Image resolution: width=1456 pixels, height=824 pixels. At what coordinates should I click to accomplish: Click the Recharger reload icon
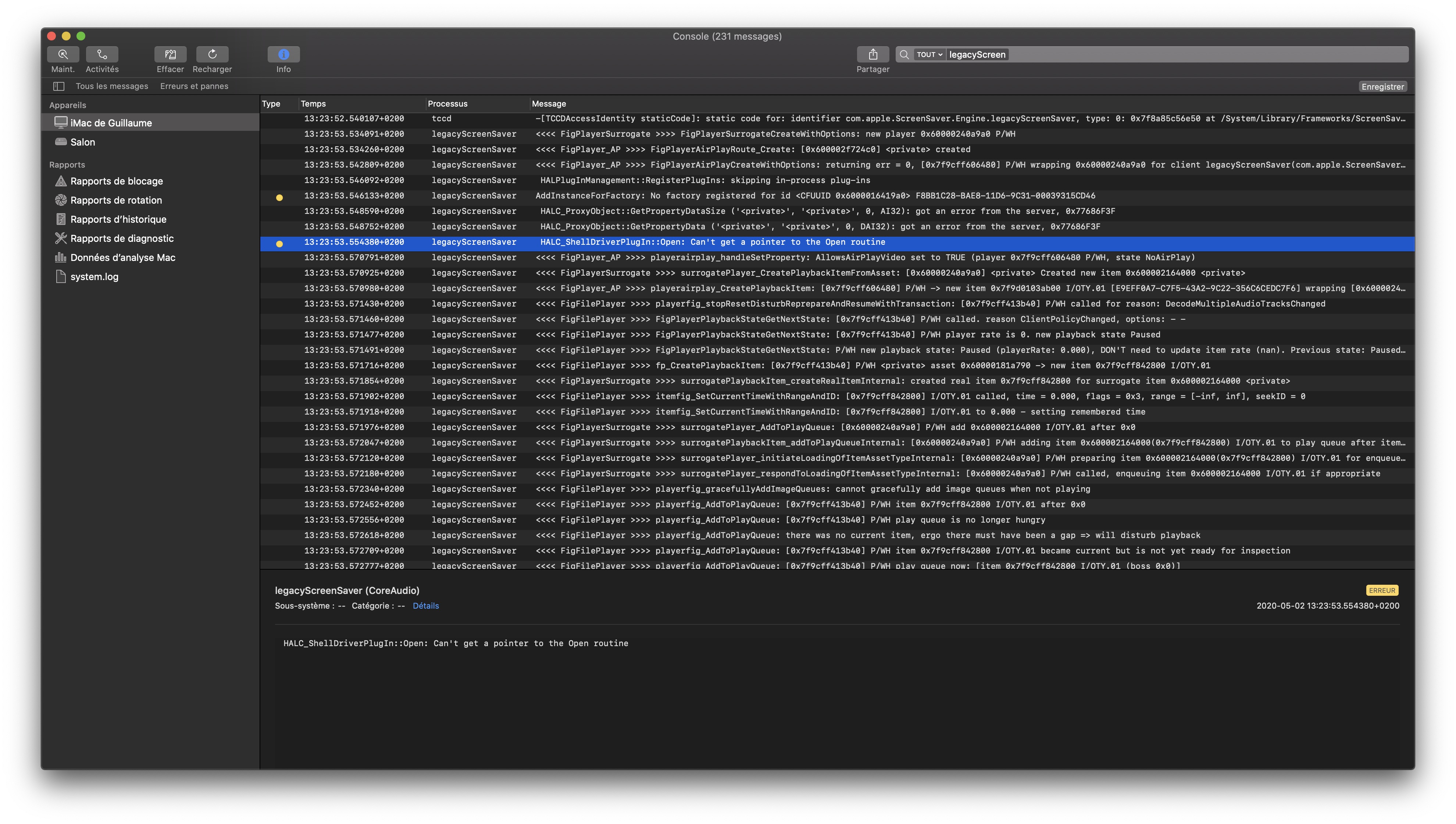[212, 54]
